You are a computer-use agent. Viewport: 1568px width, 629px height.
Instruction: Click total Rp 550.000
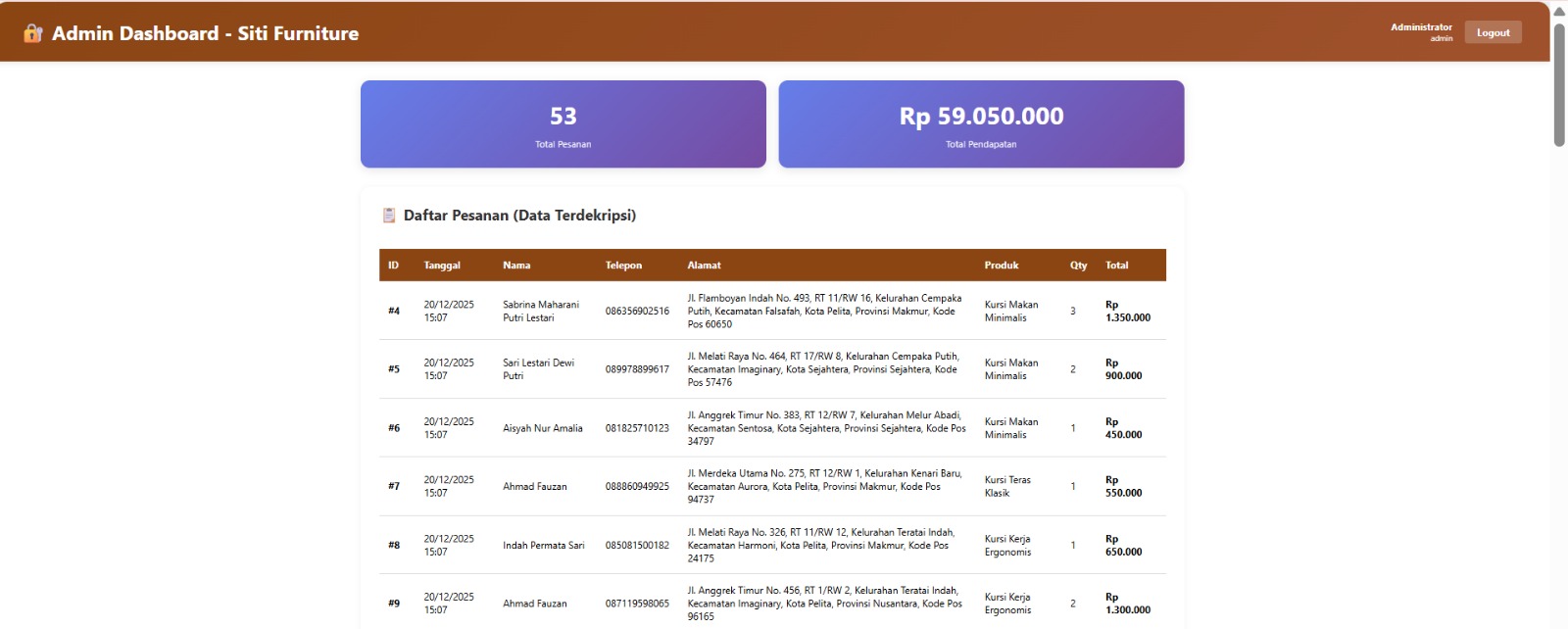pyautogui.click(x=1123, y=486)
